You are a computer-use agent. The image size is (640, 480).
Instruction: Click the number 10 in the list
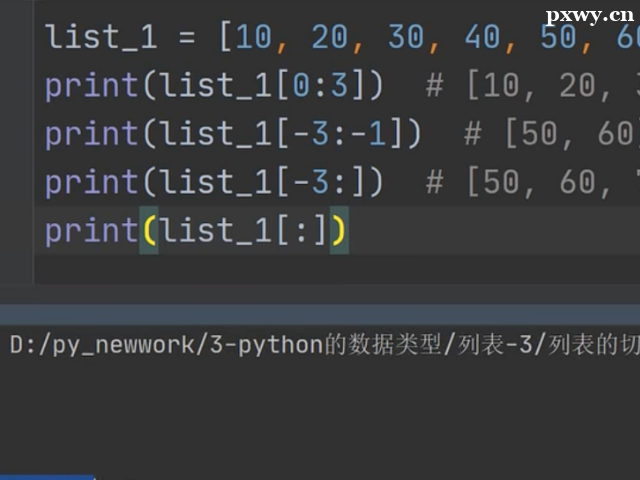coord(253,38)
